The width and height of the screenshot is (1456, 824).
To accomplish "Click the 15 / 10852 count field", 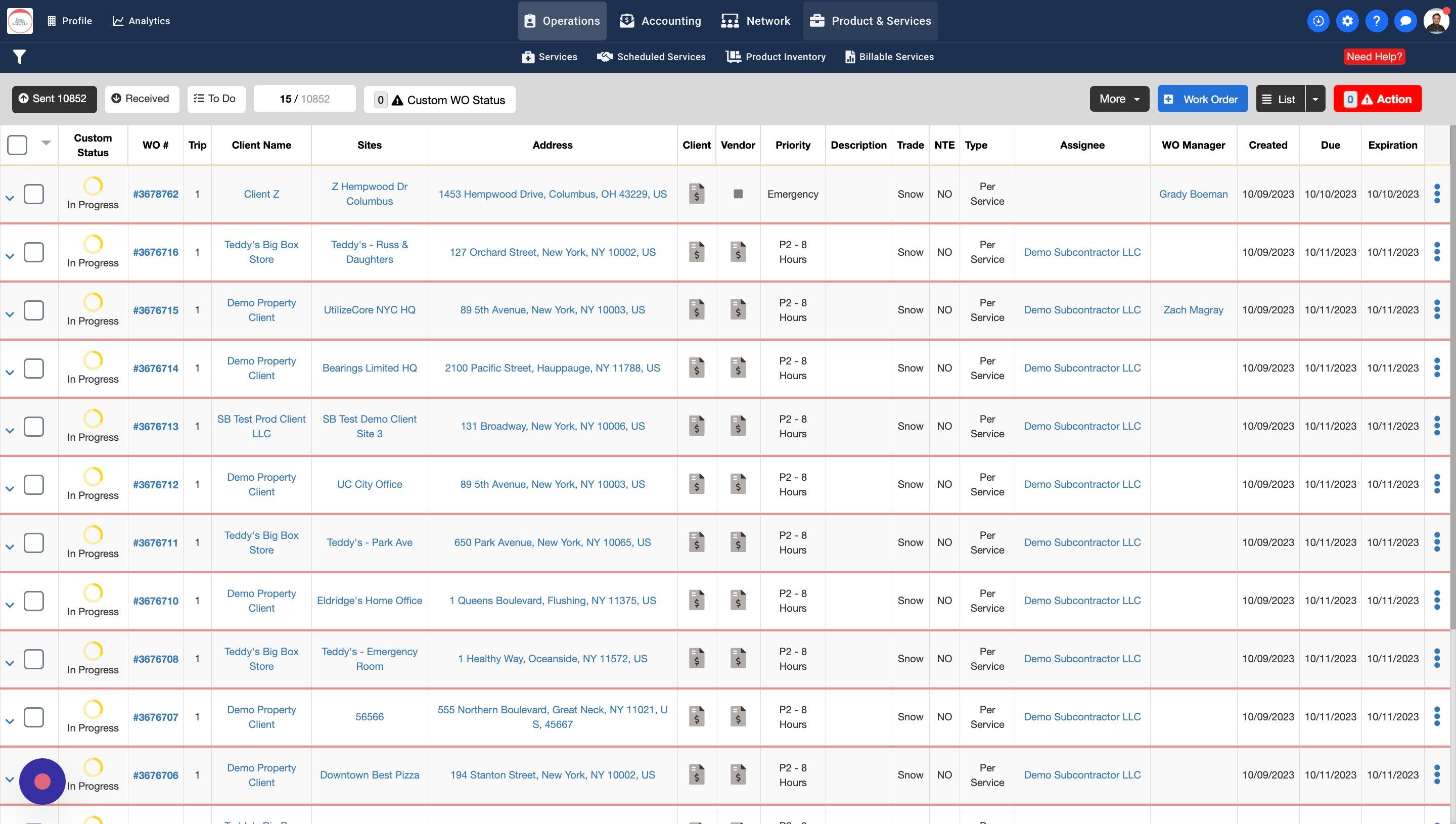I will 304,99.
